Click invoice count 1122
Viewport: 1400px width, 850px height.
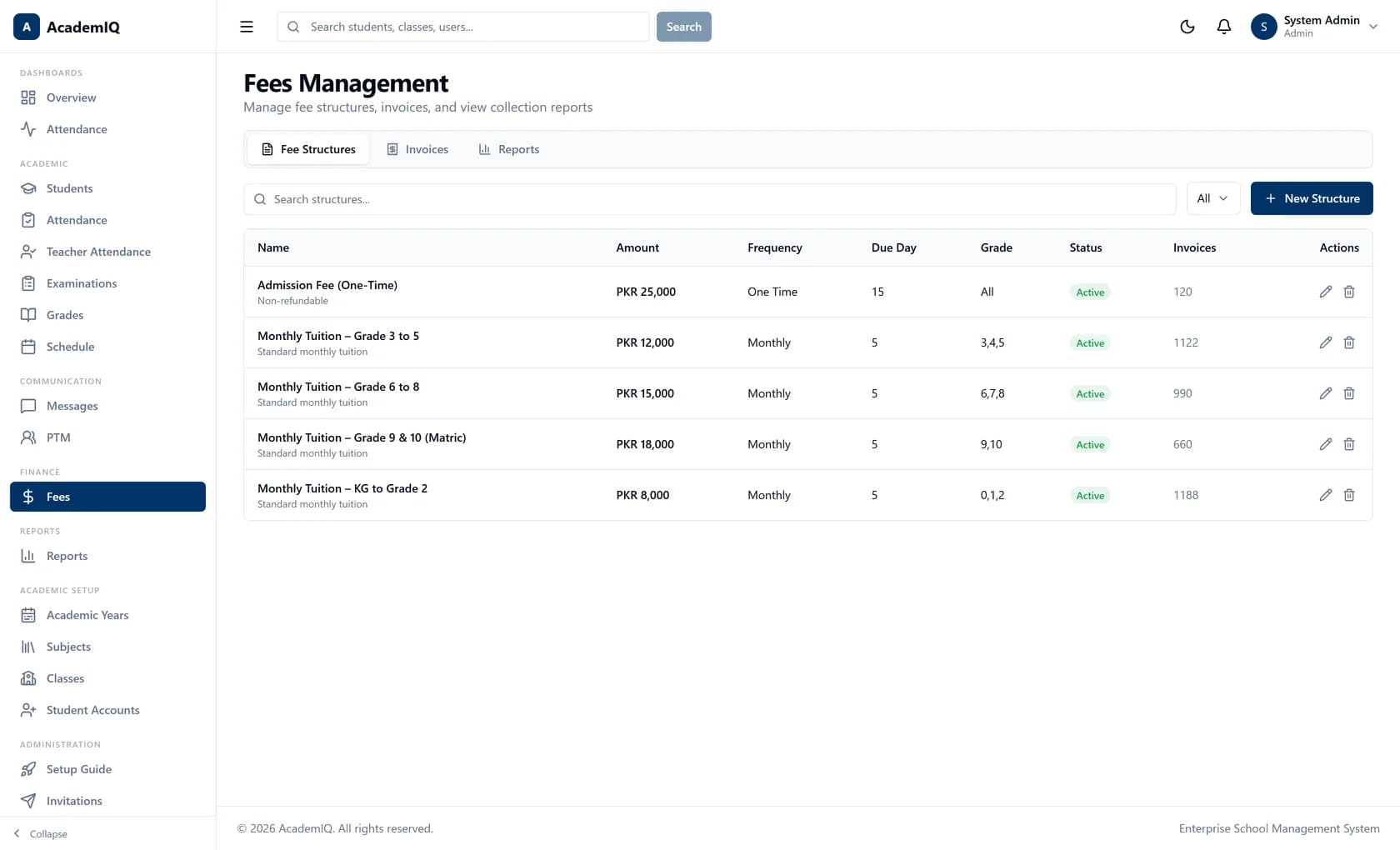(1186, 342)
